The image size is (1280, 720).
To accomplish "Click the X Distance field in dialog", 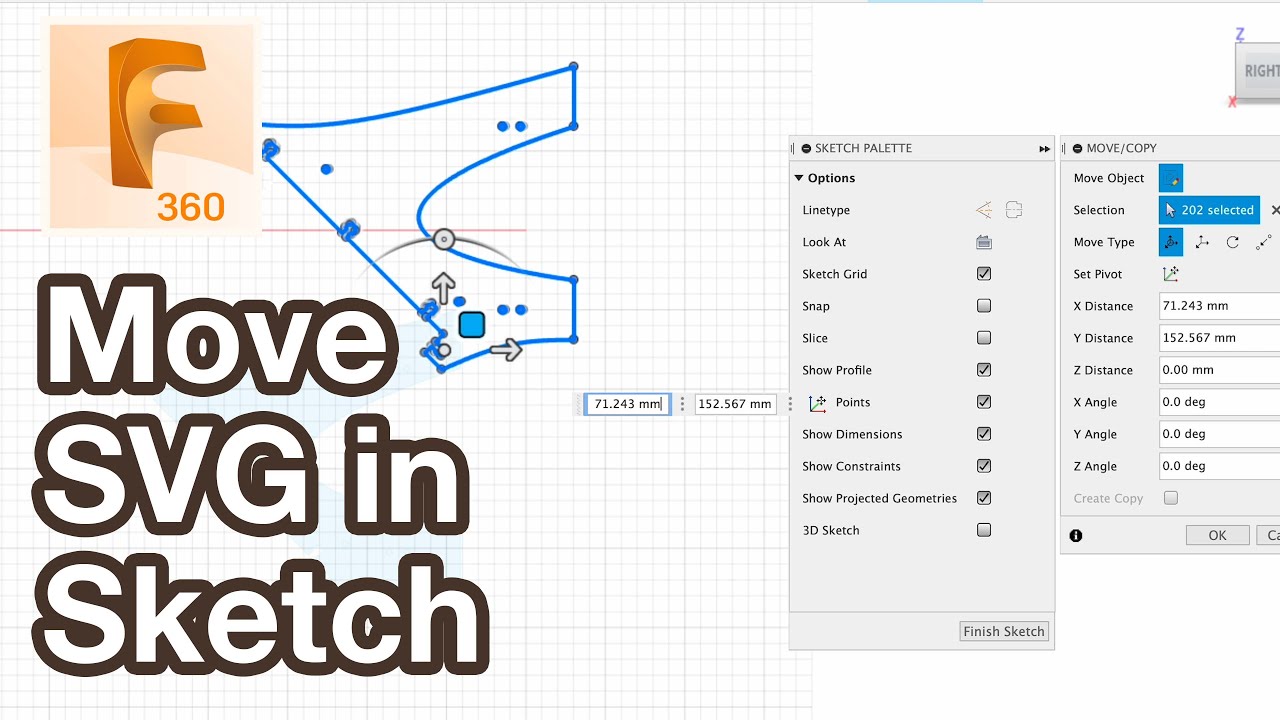I will coord(1219,306).
